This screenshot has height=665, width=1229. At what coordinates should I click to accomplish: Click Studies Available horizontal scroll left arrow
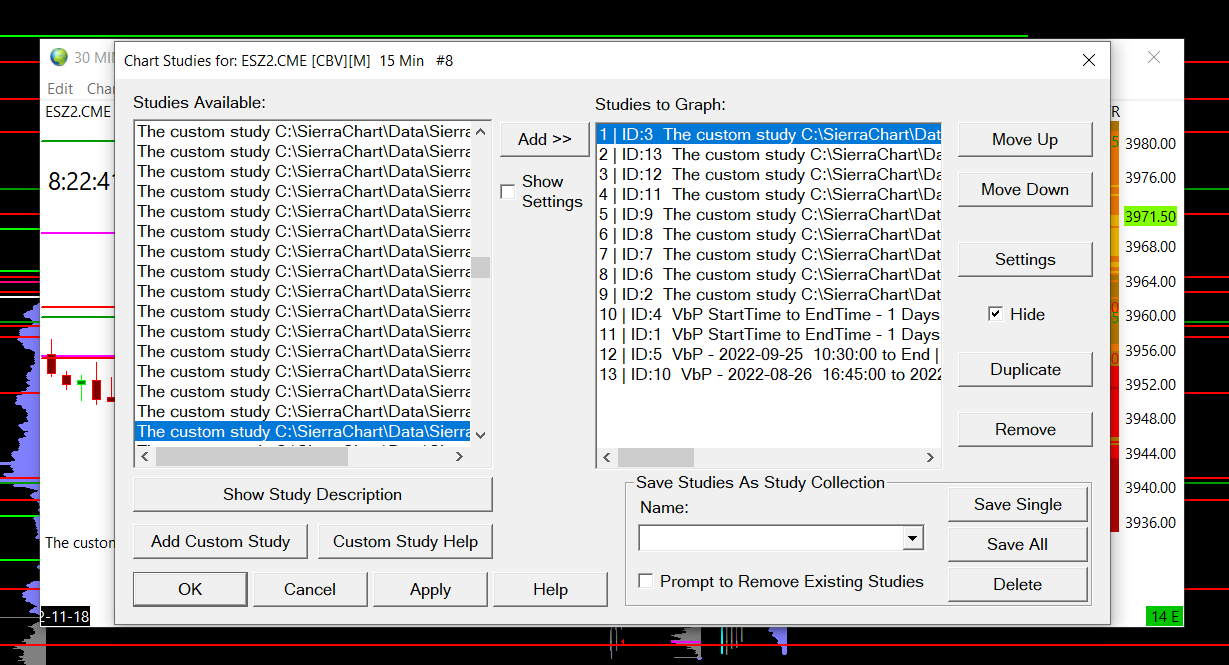pos(145,457)
